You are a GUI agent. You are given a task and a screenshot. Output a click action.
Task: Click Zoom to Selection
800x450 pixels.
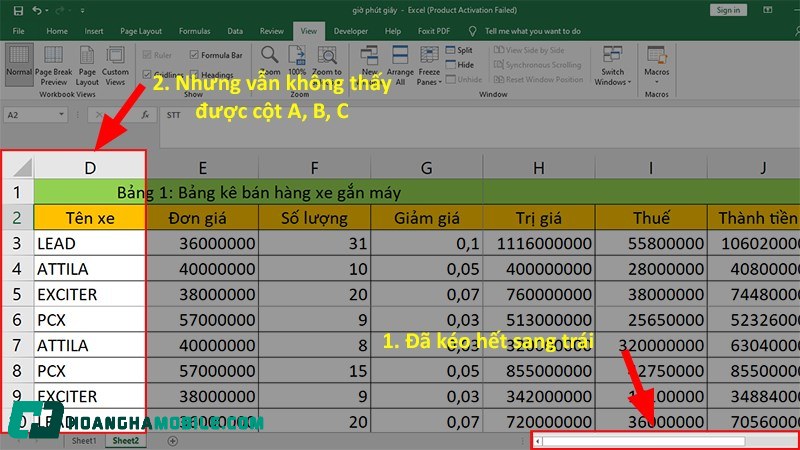pyautogui.click(x=327, y=61)
